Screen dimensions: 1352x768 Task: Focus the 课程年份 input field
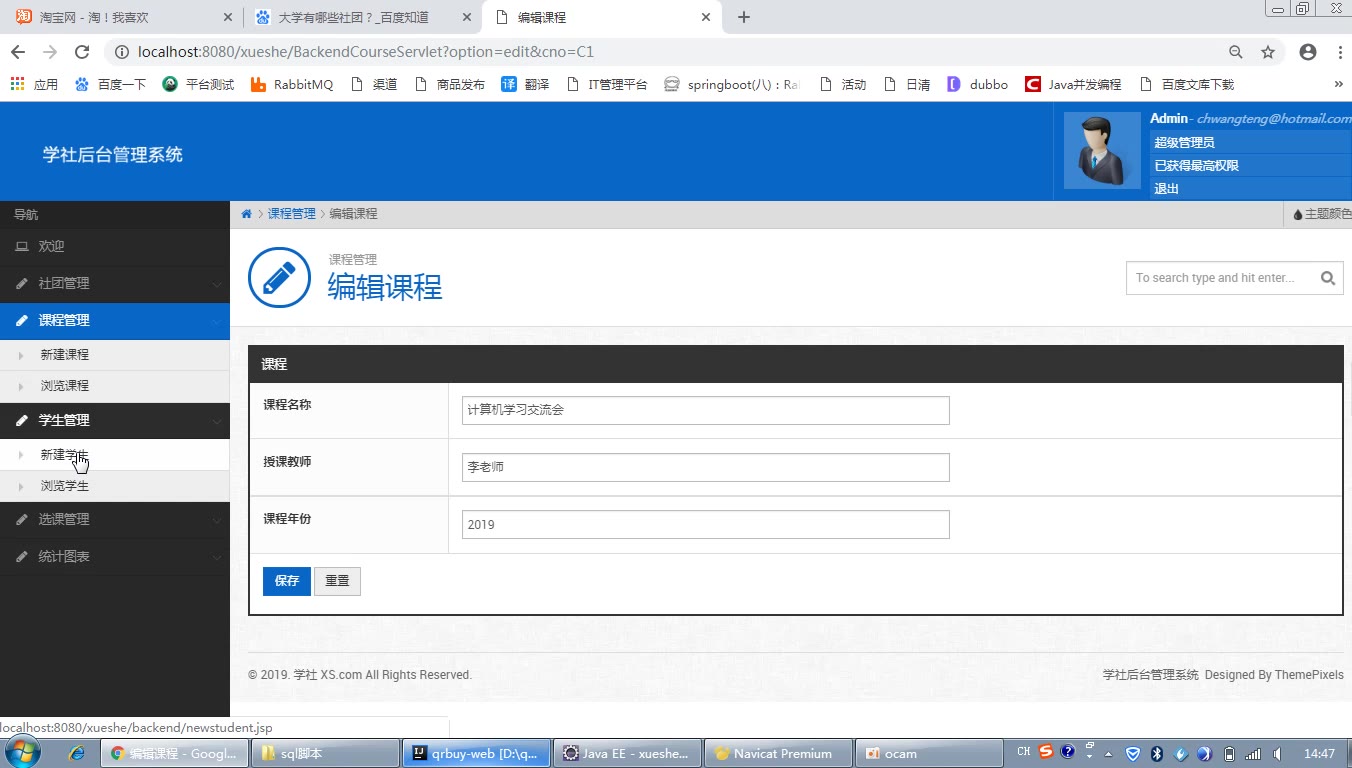(705, 525)
